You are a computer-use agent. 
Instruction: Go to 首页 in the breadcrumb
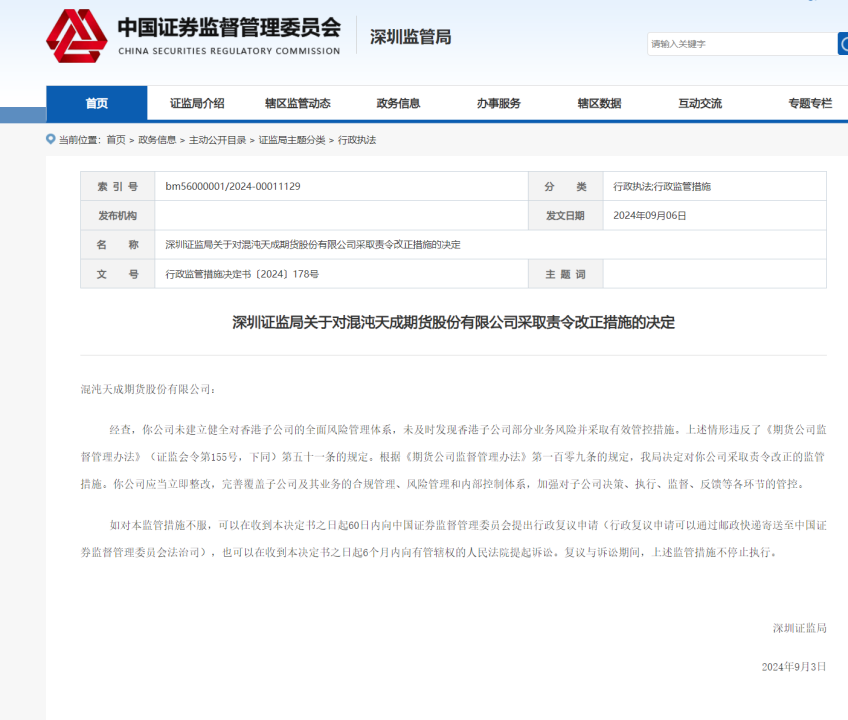[x=116, y=140]
